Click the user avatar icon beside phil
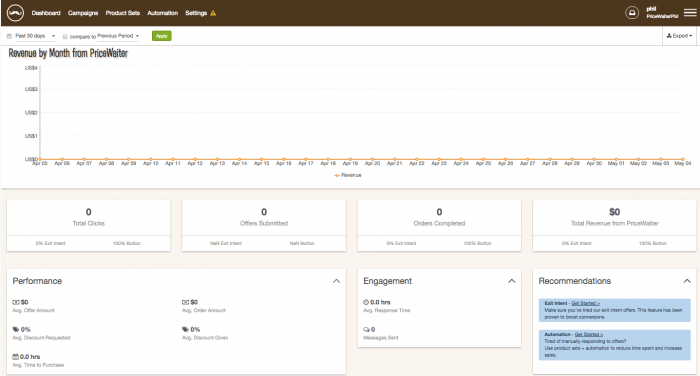This screenshot has height=376, width=700. coord(632,13)
